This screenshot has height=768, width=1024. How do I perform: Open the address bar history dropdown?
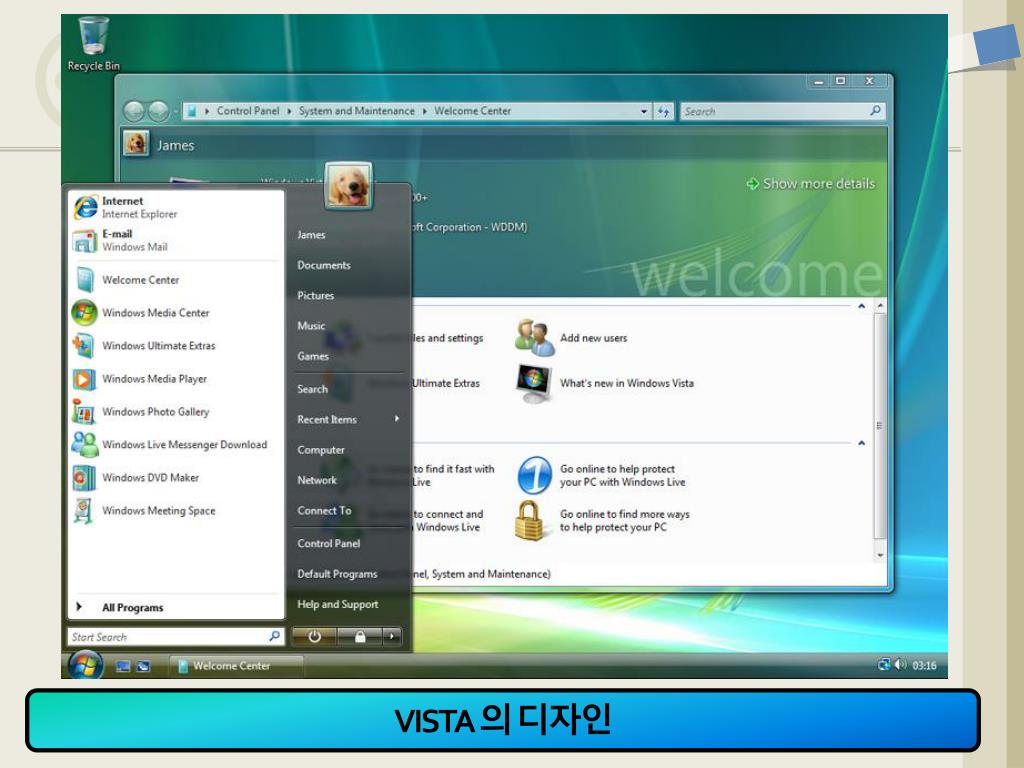[644, 112]
